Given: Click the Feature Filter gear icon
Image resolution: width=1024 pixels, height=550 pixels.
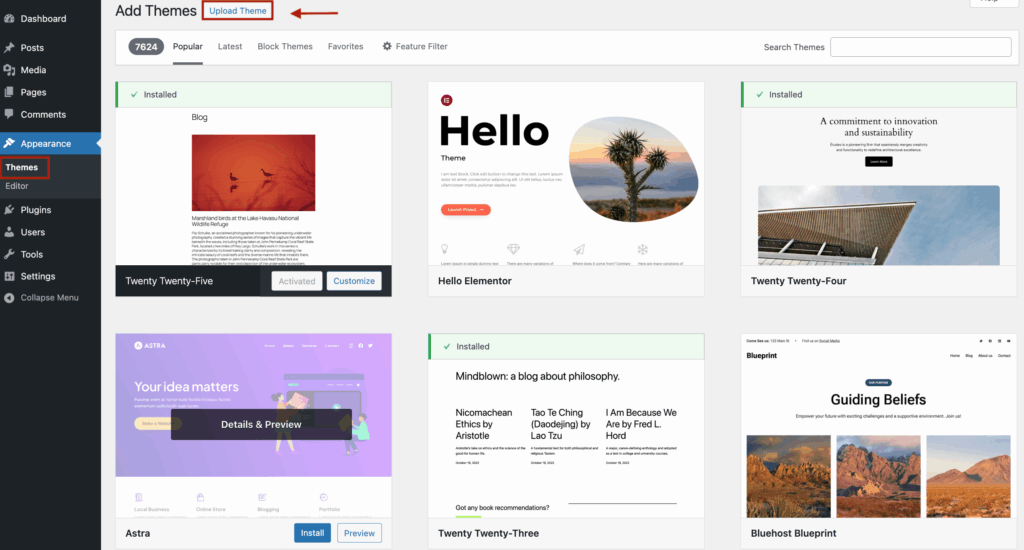Looking at the screenshot, I should 387,46.
